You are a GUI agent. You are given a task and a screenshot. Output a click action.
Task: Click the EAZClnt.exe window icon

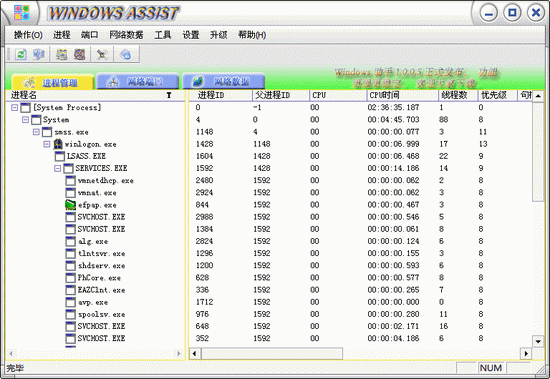point(71,290)
